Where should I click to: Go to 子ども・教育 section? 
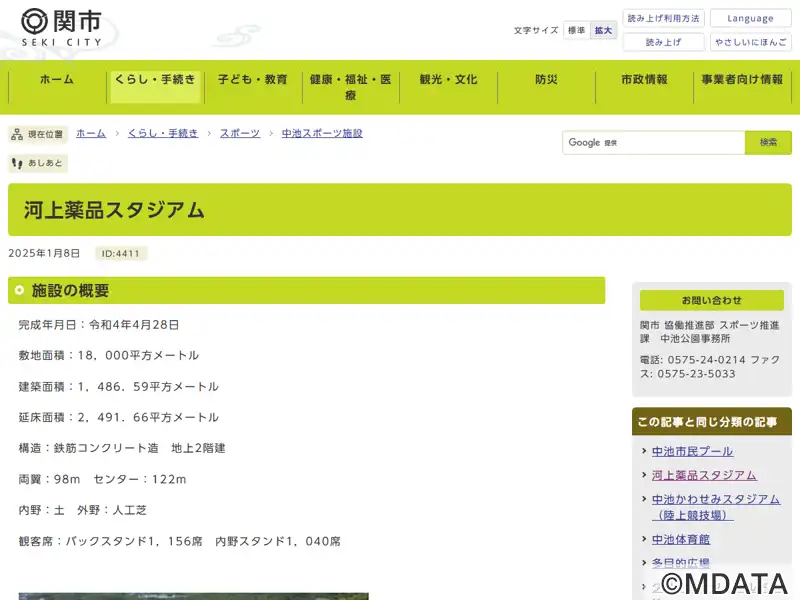(x=253, y=80)
